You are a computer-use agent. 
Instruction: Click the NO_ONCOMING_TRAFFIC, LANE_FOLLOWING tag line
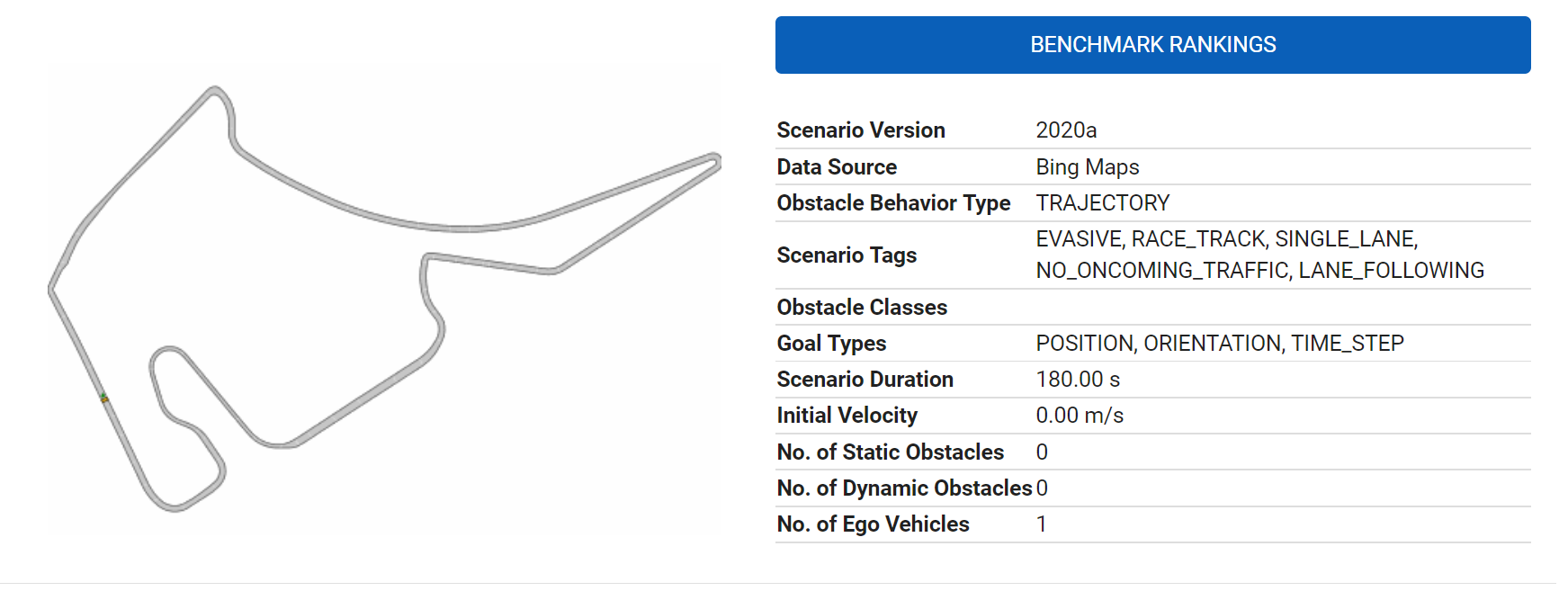pyautogui.click(x=1259, y=271)
